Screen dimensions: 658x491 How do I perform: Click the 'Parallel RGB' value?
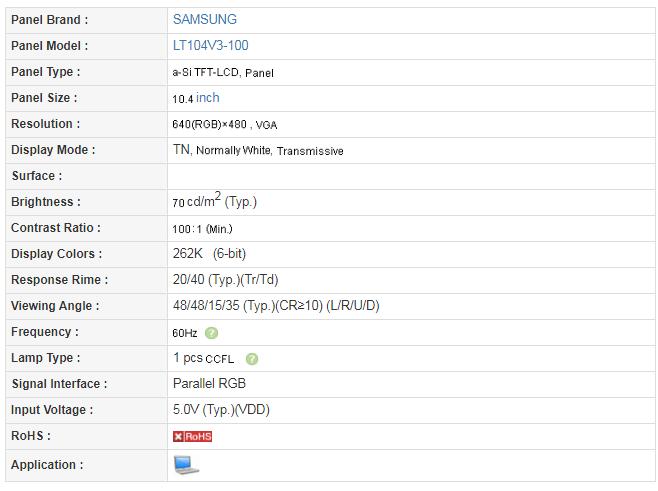pos(209,384)
